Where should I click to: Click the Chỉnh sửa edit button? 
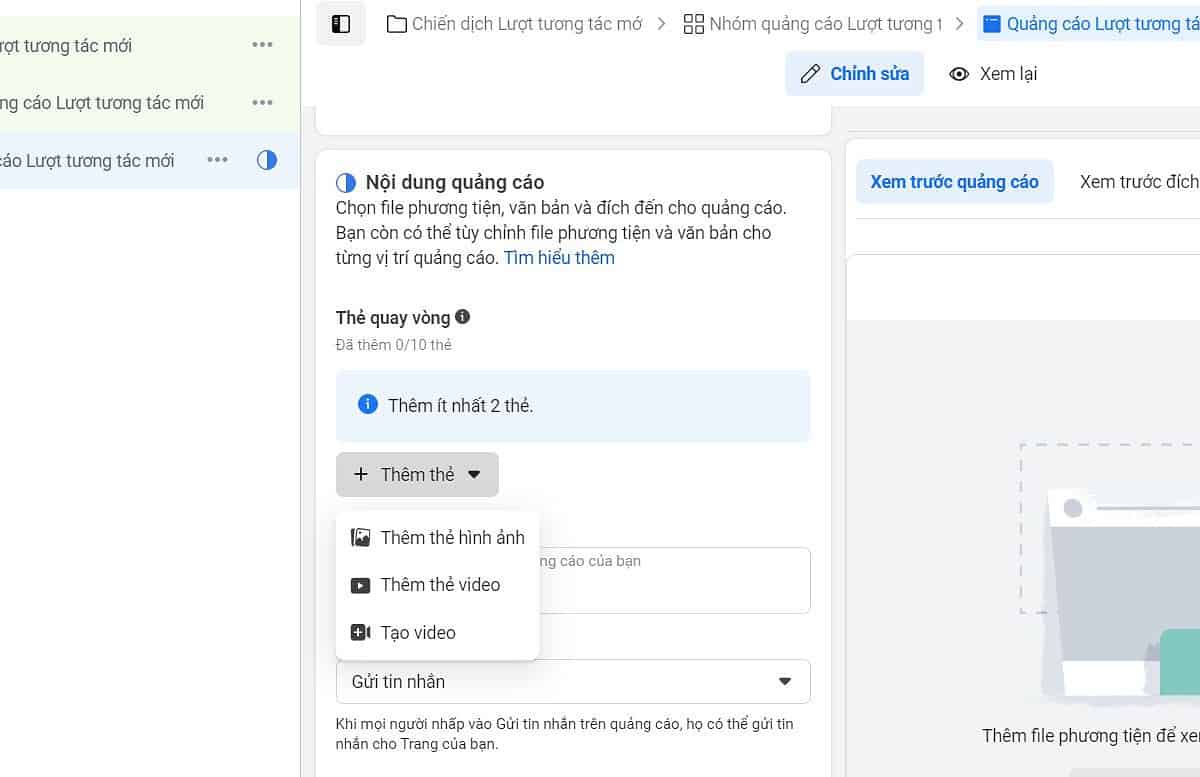coord(854,74)
